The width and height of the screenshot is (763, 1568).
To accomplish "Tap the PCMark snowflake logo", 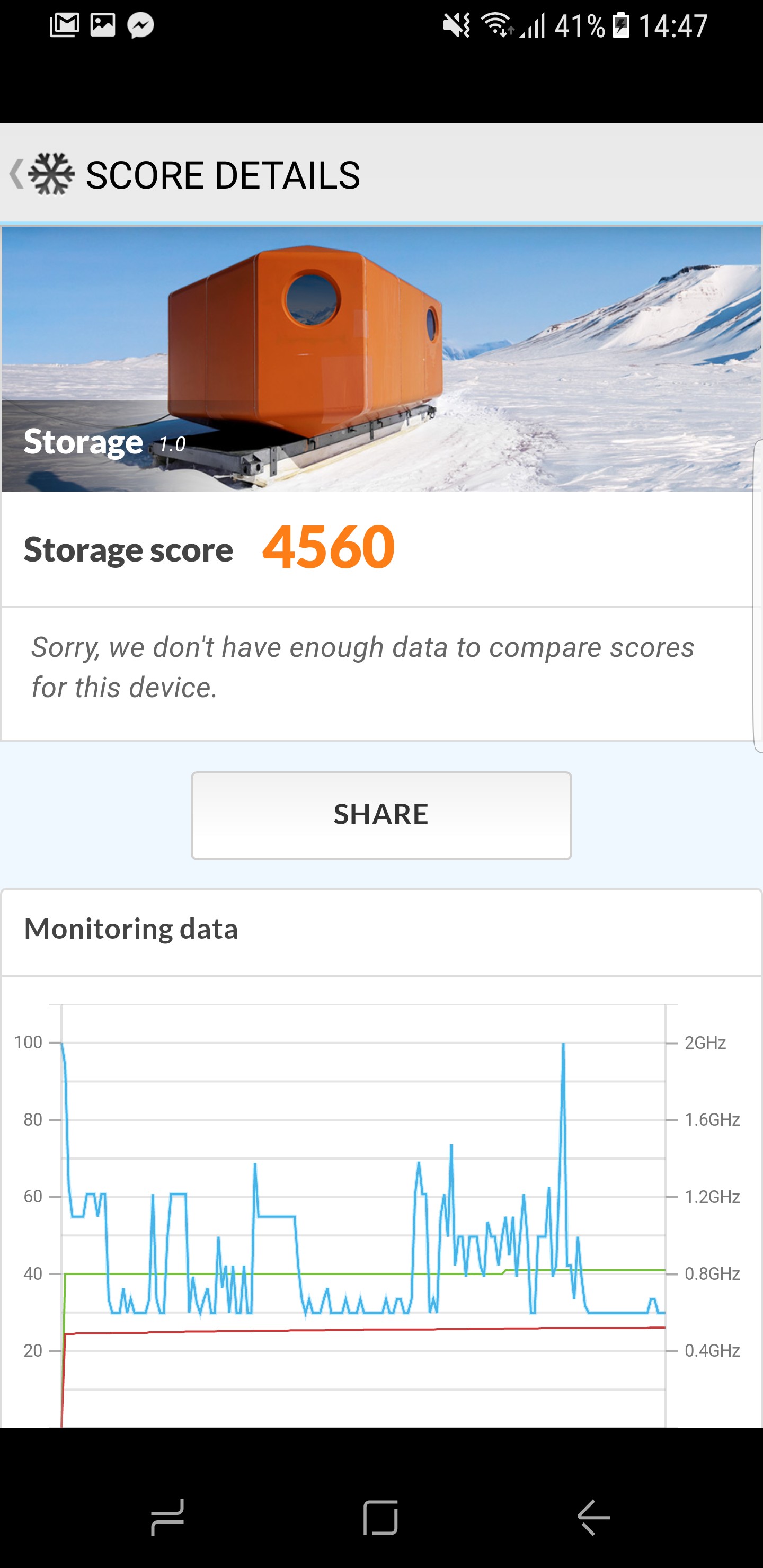I will [x=51, y=175].
